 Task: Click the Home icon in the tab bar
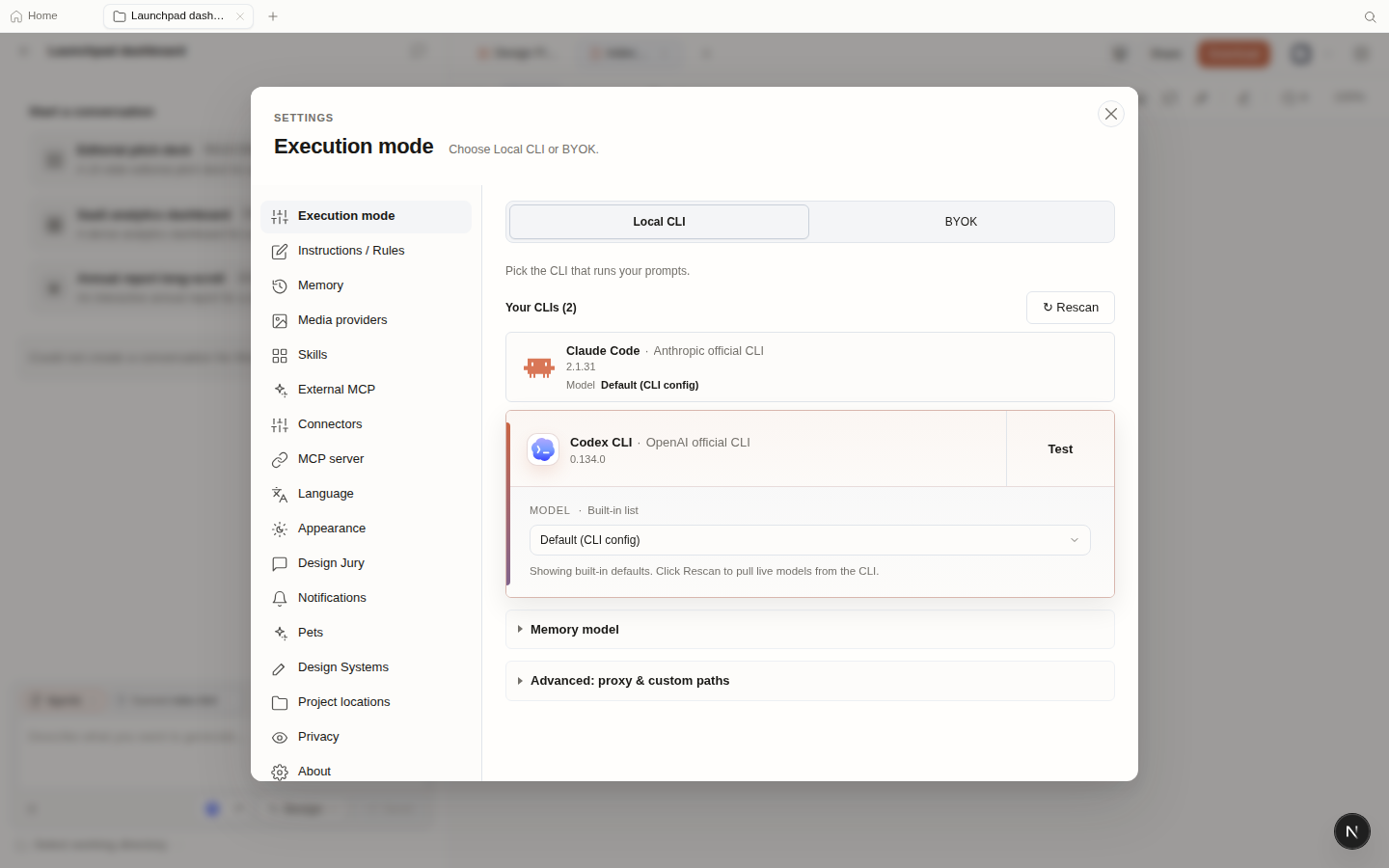16,16
